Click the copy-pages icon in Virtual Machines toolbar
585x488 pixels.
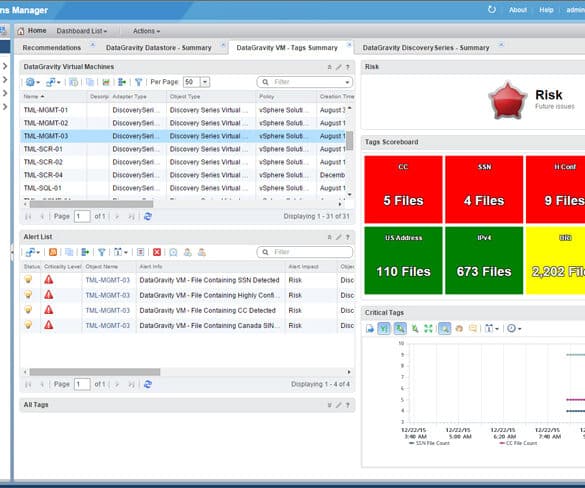tap(90, 82)
